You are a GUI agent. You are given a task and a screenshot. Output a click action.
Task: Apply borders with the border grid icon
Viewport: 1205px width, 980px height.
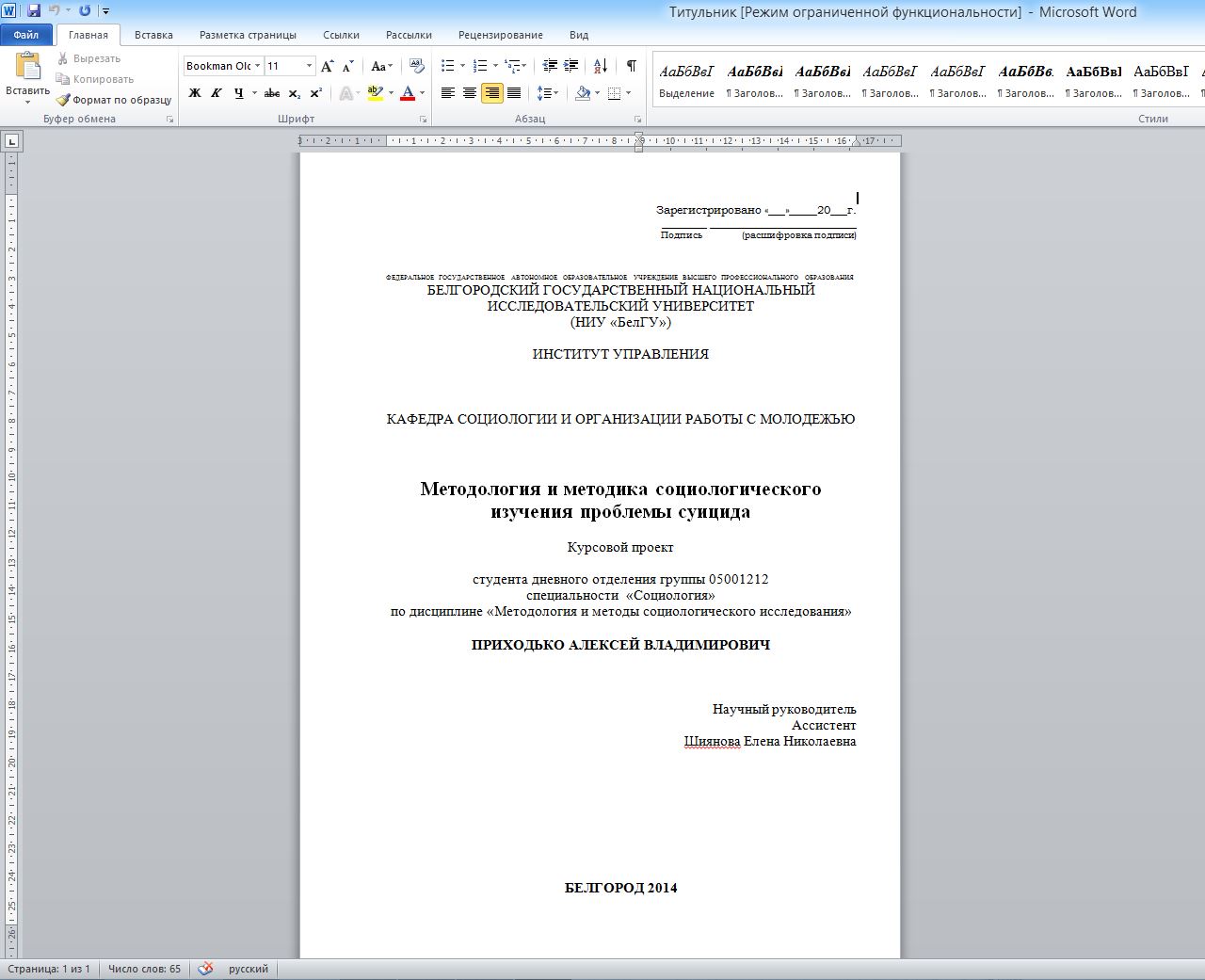[x=614, y=93]
